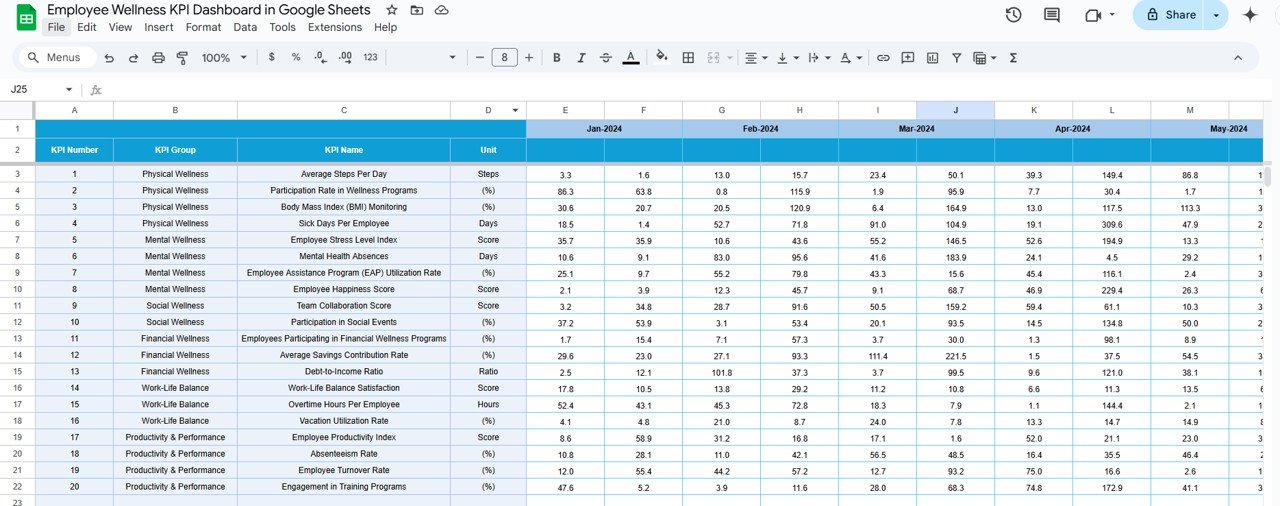Search the Menus box
The image size is (1280, 506).
coord(57,58)
